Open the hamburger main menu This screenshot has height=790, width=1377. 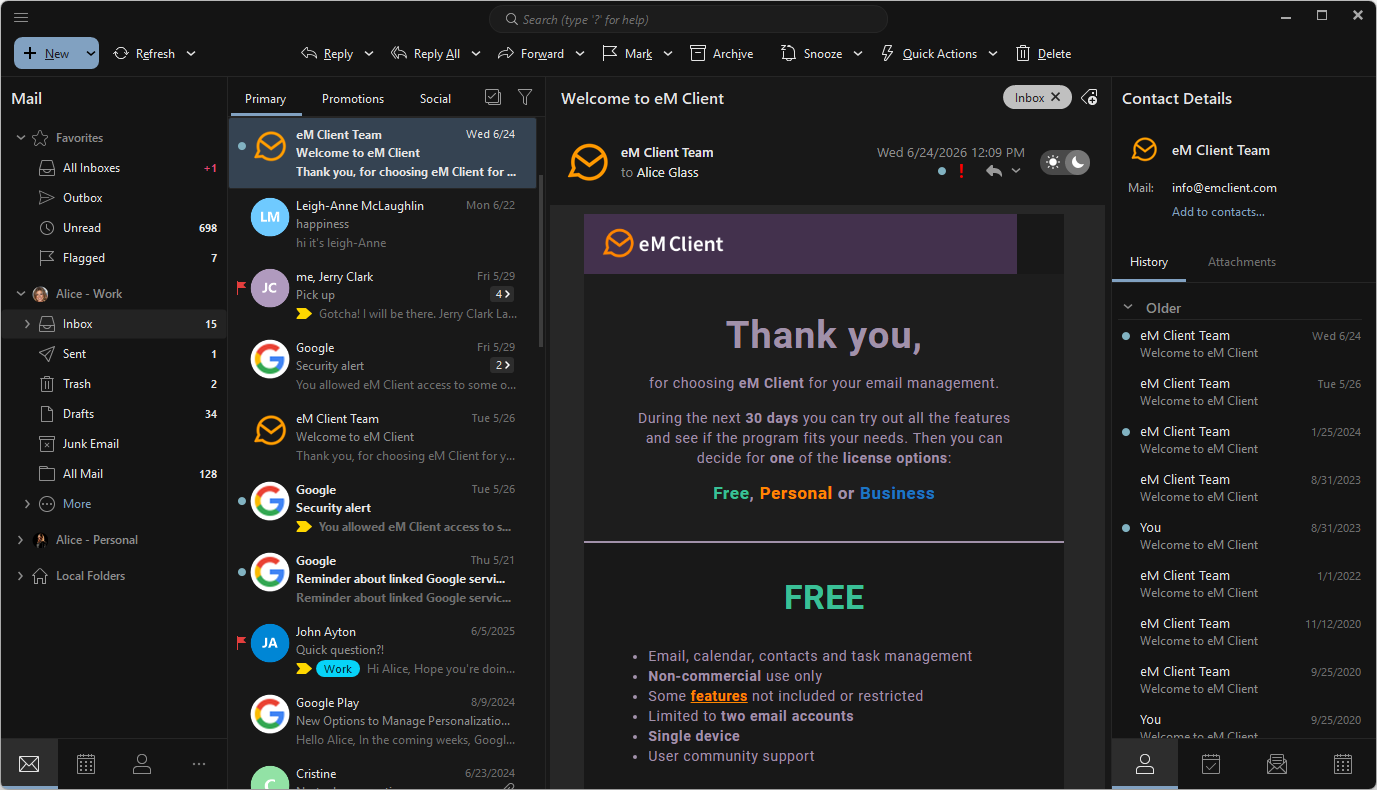point(21,17)
